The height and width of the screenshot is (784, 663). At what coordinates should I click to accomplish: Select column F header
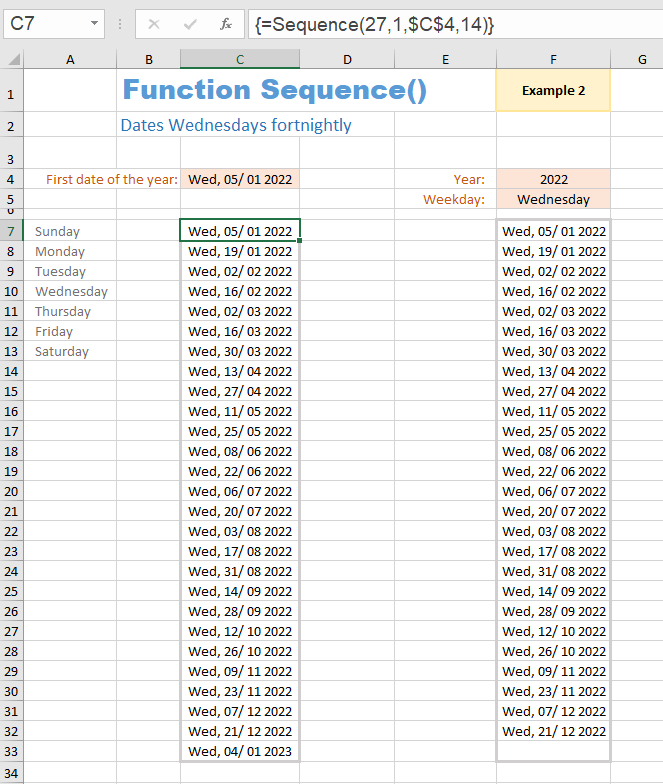(x=553, y=60)
